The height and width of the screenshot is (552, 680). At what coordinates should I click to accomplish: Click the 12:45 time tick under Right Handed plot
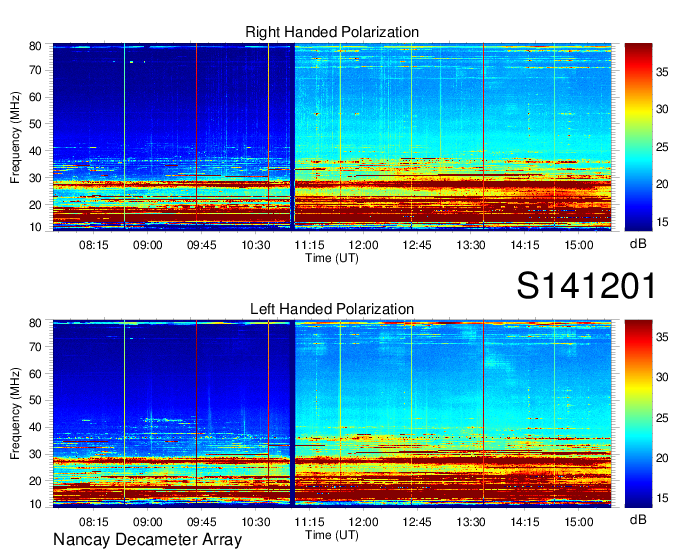(x=417, y=245)
